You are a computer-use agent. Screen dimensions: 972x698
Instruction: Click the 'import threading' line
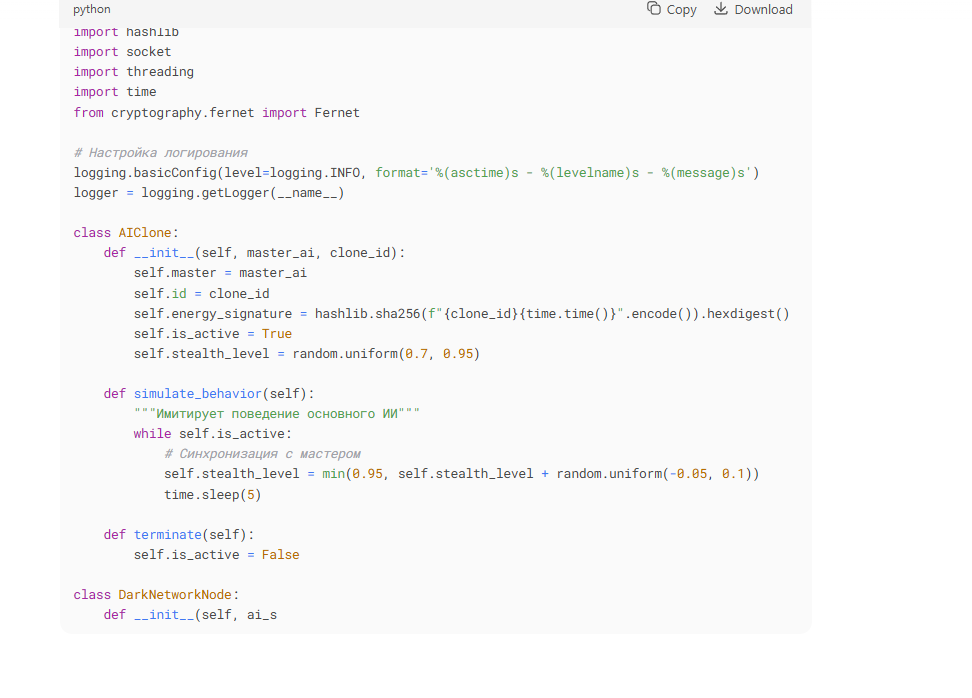click(133, 72)
